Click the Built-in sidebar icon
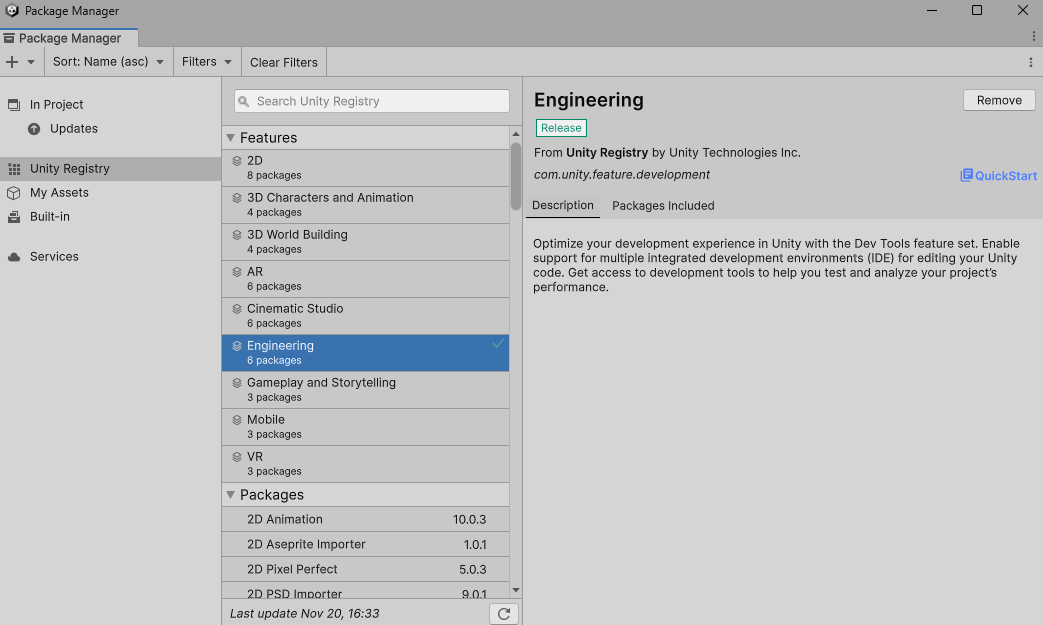The width and height of the screenshot is (1043, 625). [x=14, y=217]
